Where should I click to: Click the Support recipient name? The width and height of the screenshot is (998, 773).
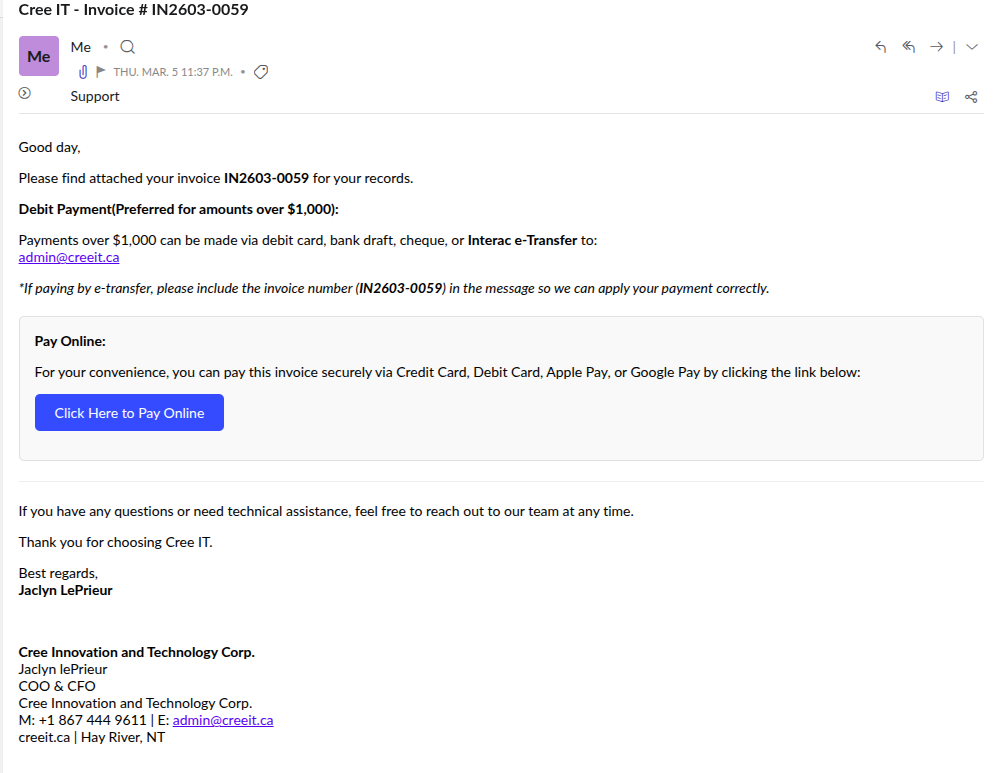pyautogui.click(x=95, y=96)
